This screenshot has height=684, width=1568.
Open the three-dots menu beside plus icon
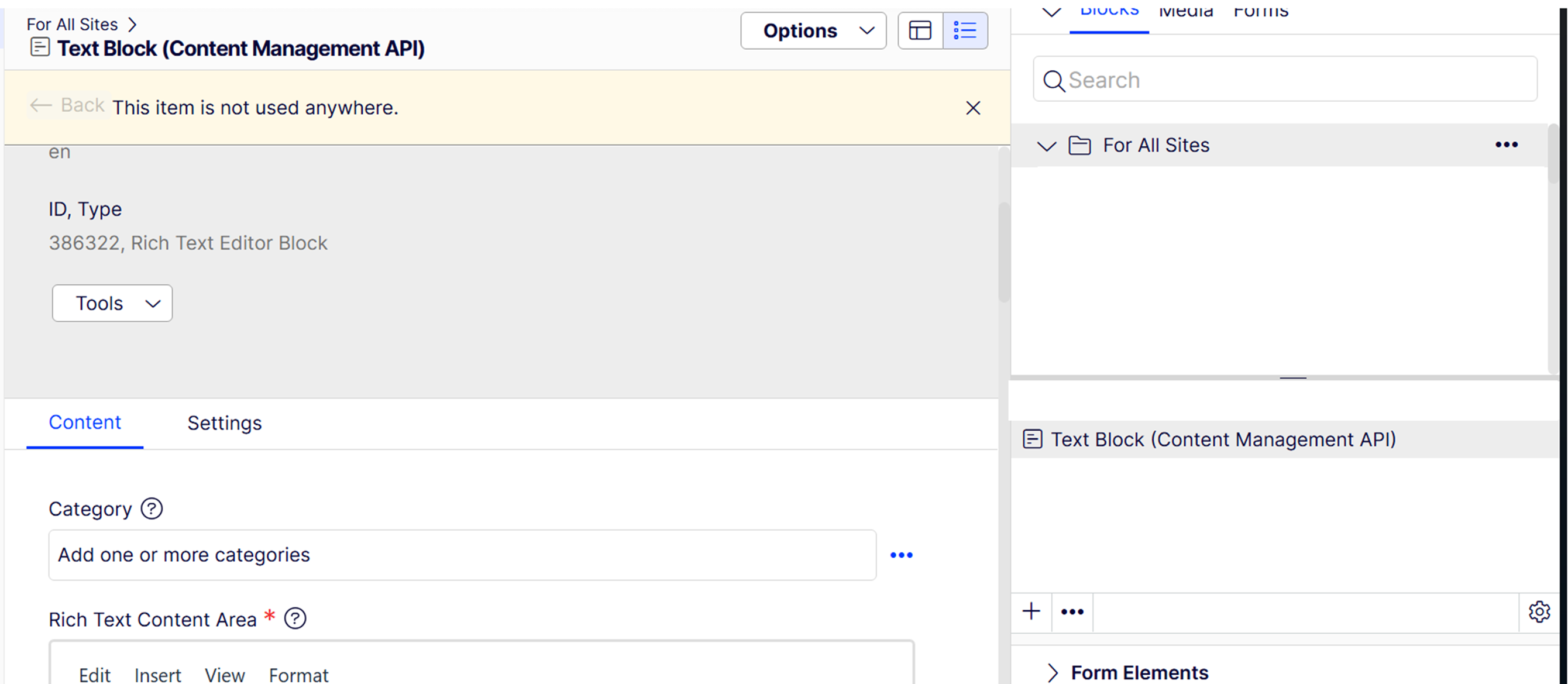click(1072, 611)
